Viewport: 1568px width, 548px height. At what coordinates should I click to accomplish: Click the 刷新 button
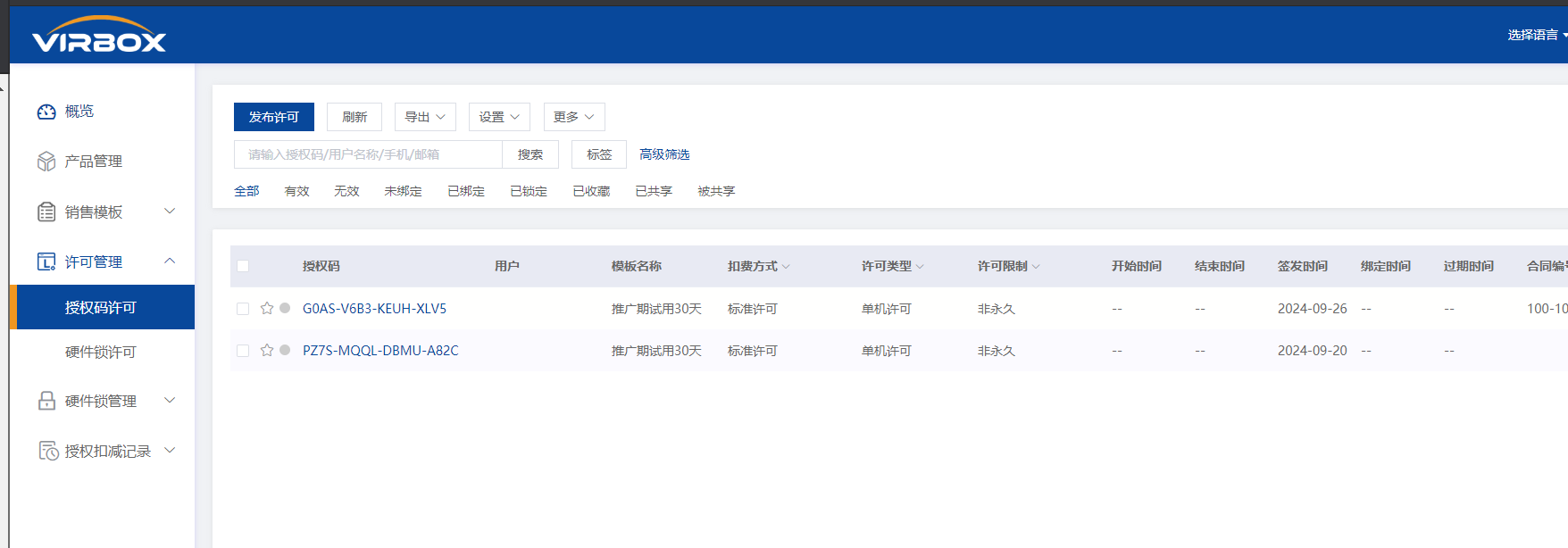coord(354,117)
